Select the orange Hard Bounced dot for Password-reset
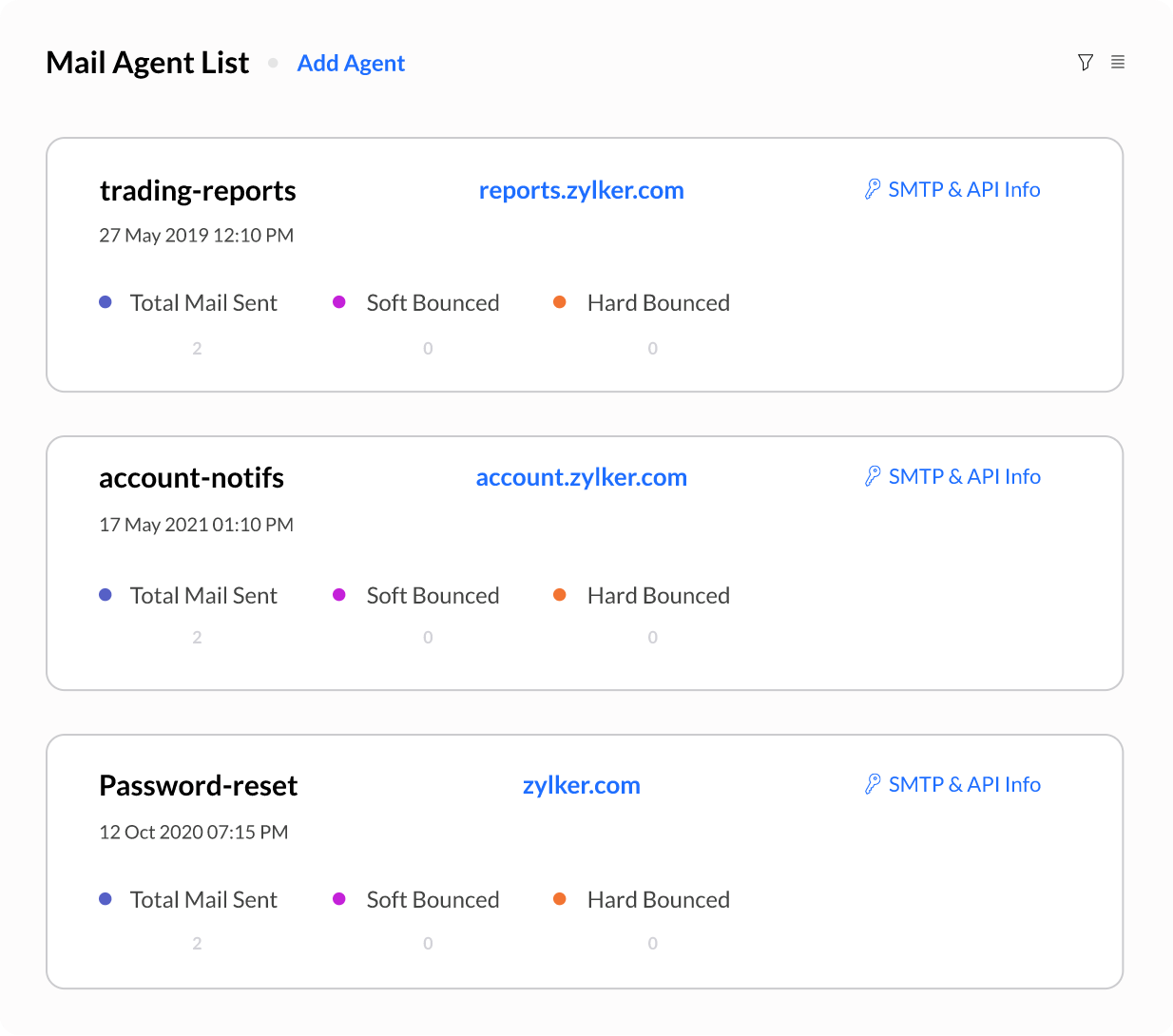 coord(560,898)
